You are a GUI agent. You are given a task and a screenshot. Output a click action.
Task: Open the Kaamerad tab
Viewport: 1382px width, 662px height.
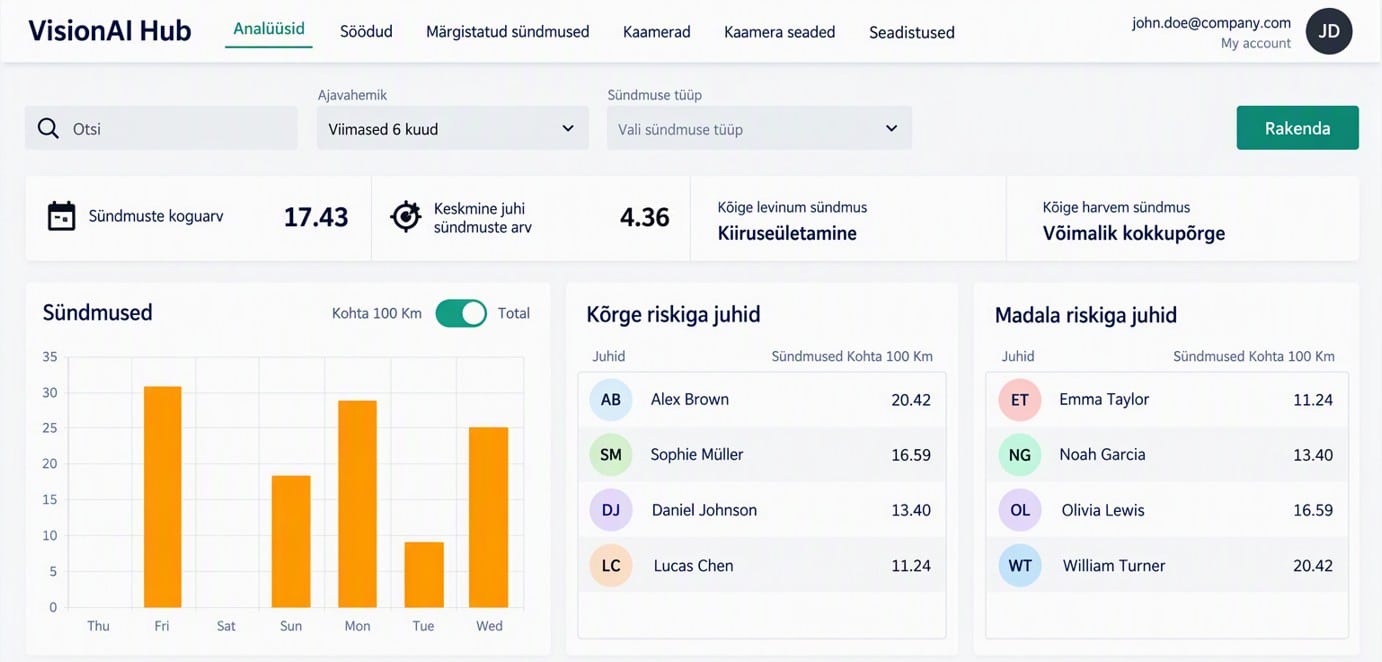pos(657,32)
